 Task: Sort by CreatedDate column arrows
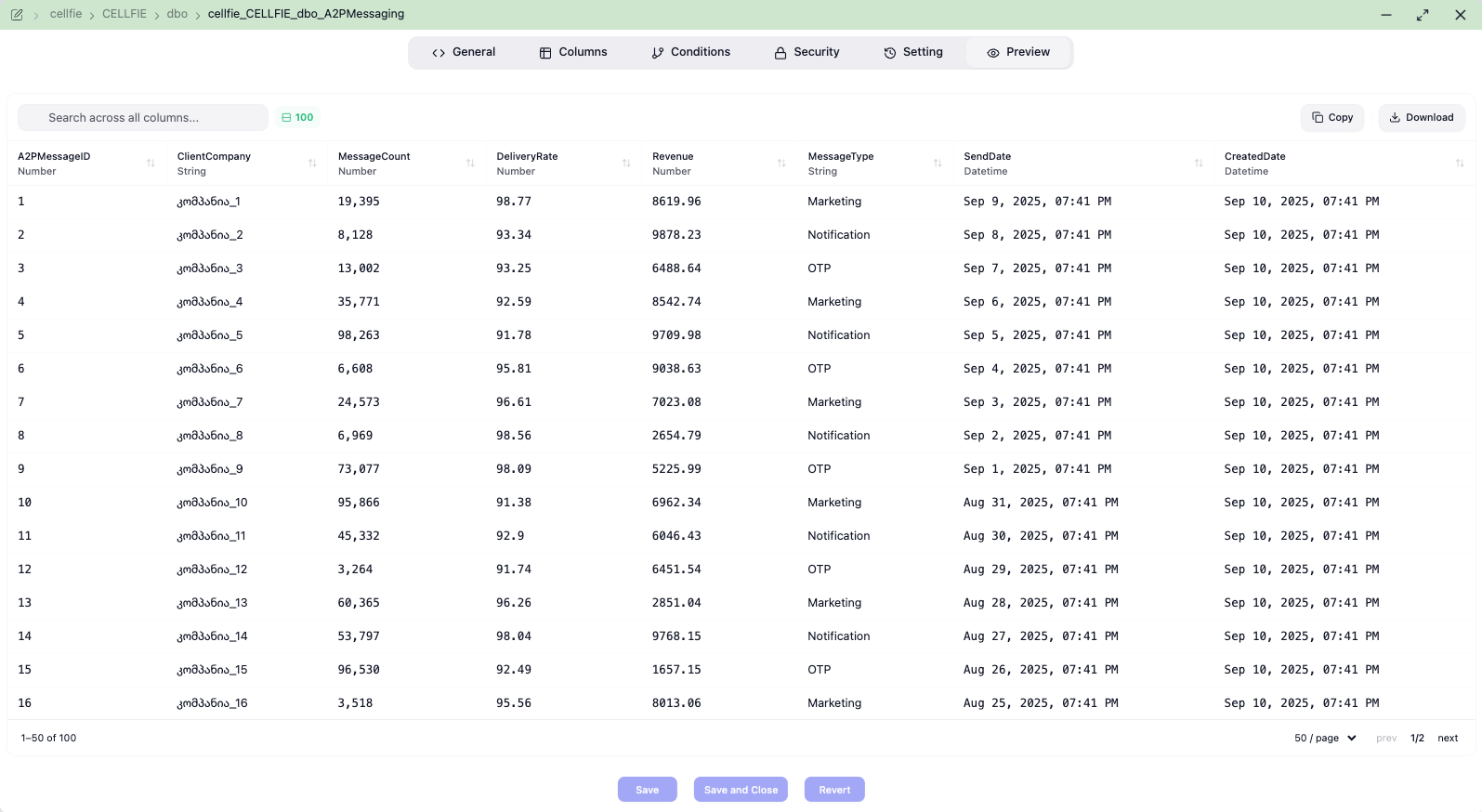click(1460, 164)
